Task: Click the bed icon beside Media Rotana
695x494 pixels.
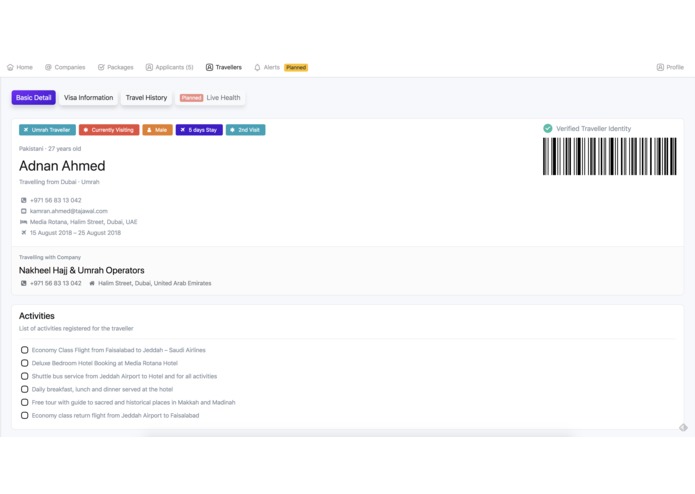Action: pos(23,222)
